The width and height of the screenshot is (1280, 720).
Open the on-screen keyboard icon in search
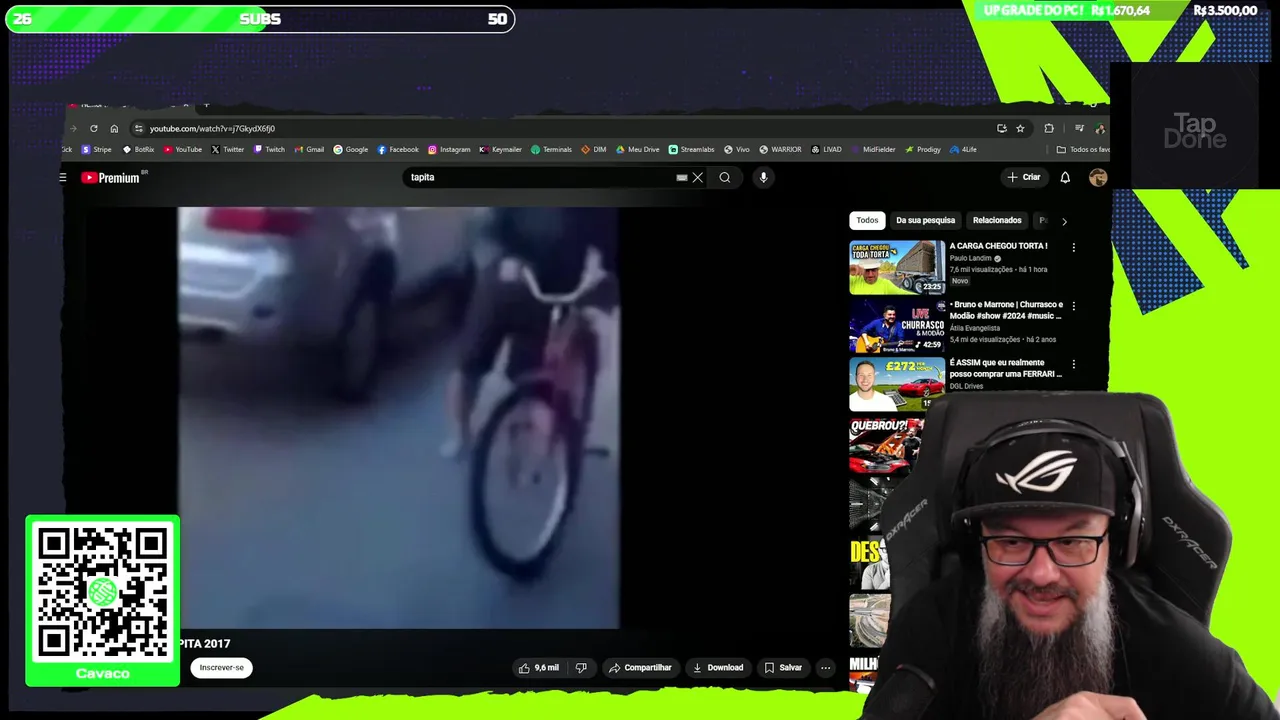(682, 177)
